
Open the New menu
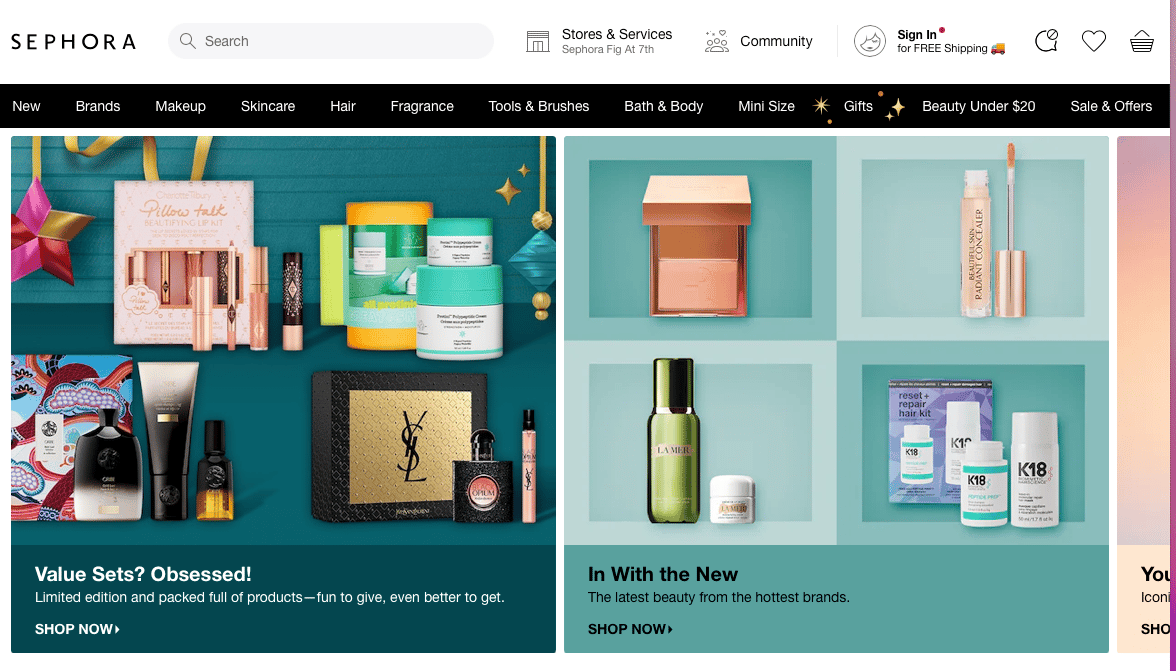click(x=26, y=106)
